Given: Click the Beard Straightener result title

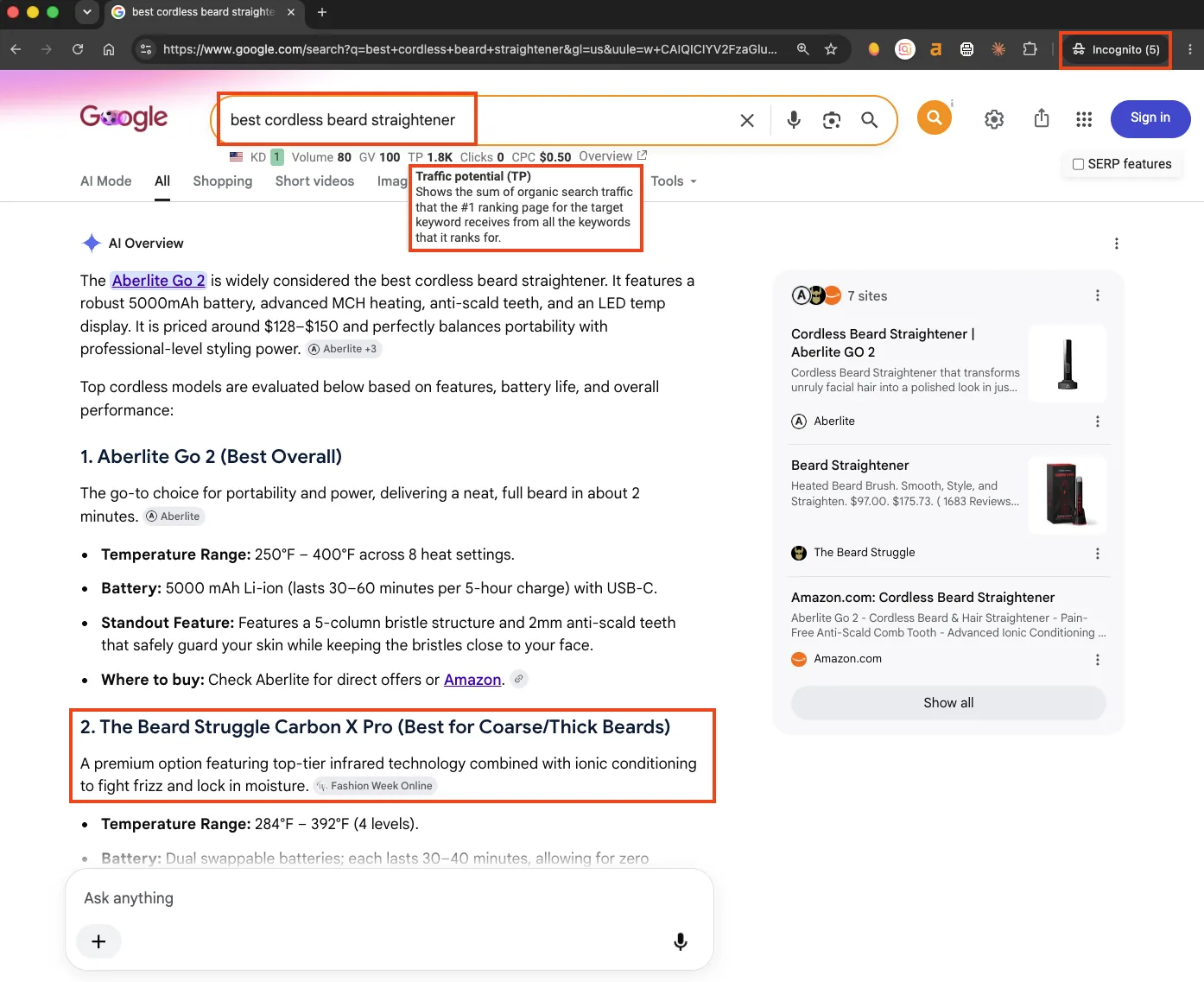Looking at the screenshot, I should [850, 466].
